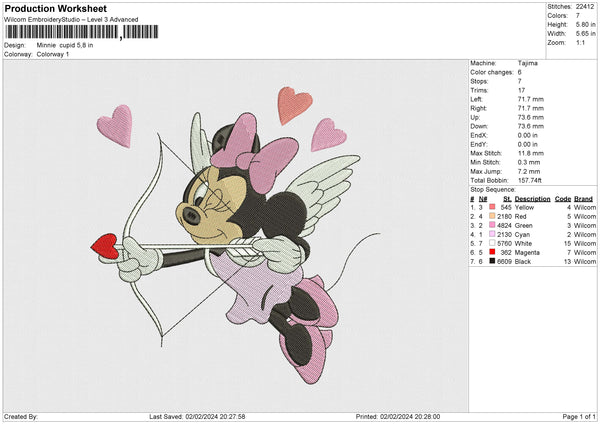Click the 'Magenta' description text

click(x=527, y=253)
